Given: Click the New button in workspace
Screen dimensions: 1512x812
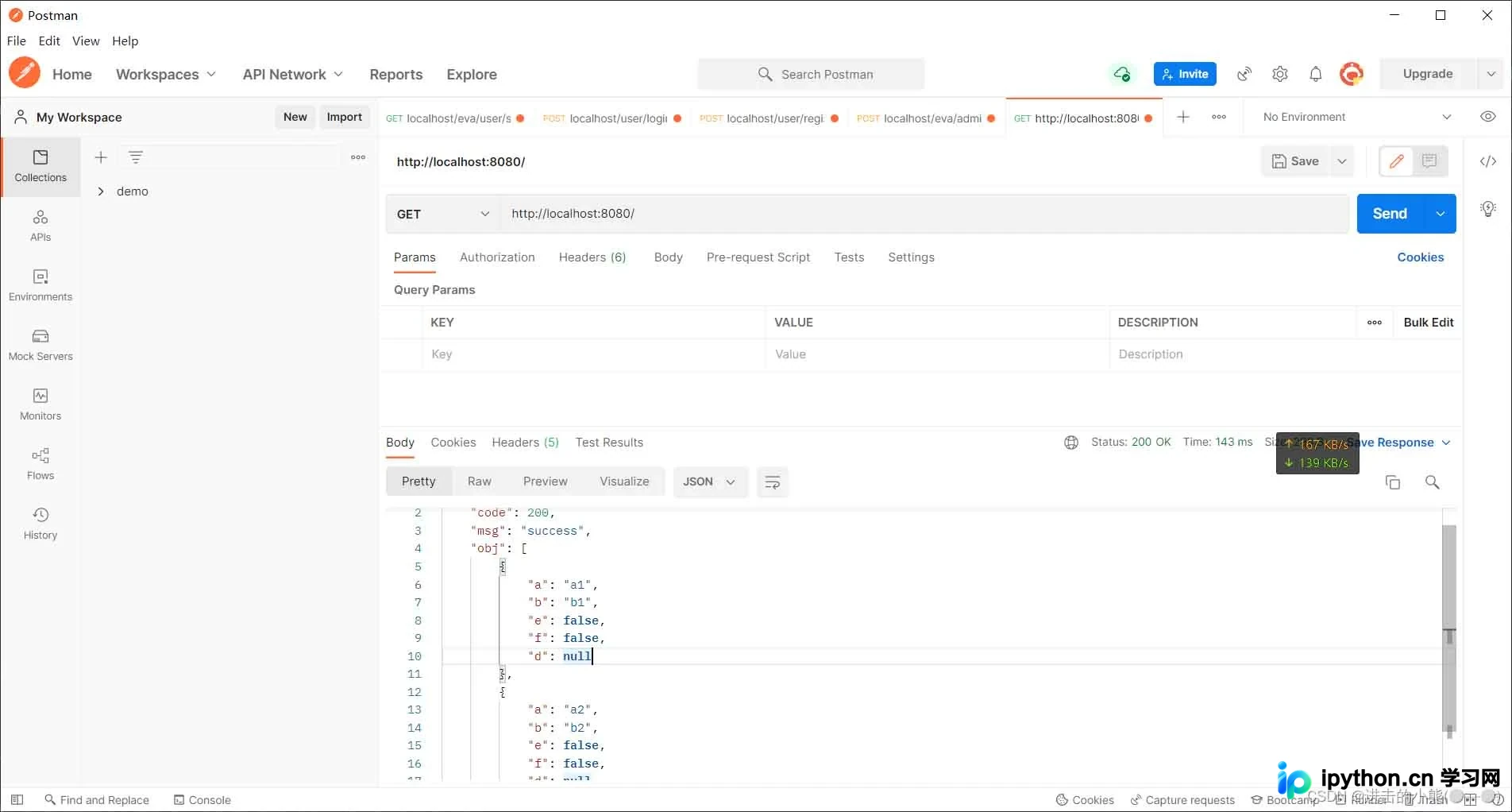Looking at the screenshot, I should 295,117.
